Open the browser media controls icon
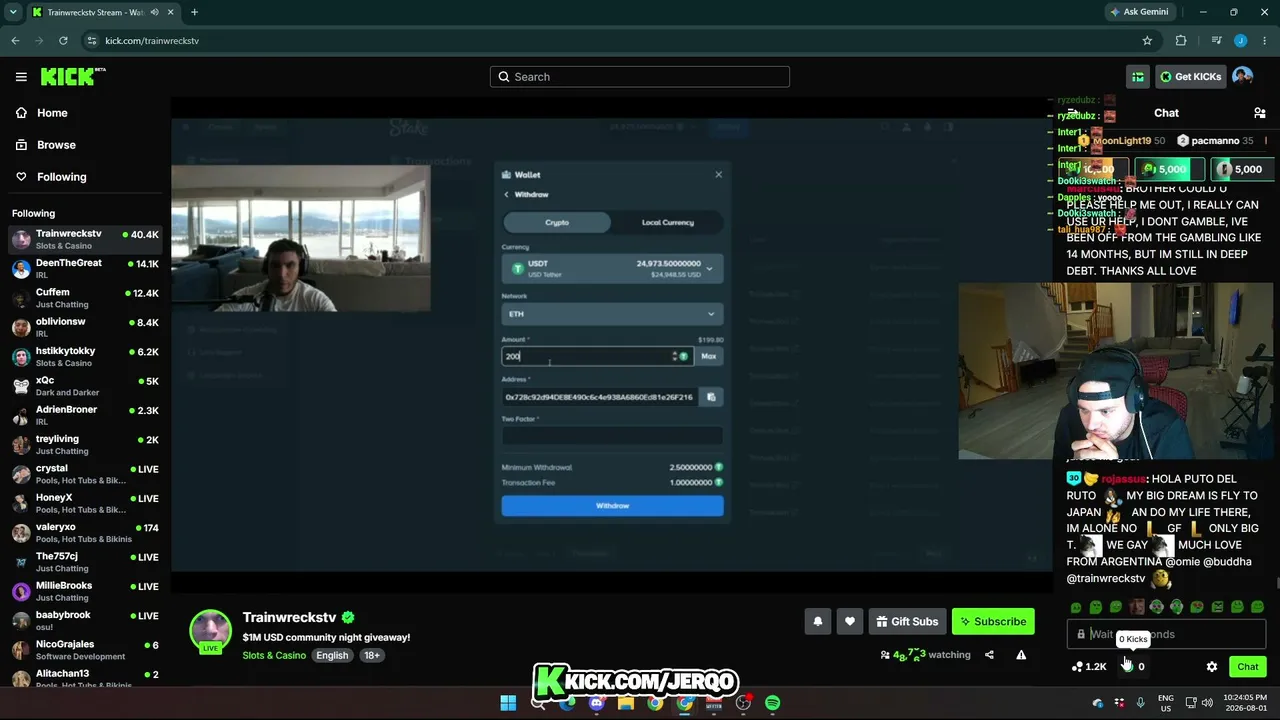This screenshot has height=720, width=1280. click(x=1216, y=41)
